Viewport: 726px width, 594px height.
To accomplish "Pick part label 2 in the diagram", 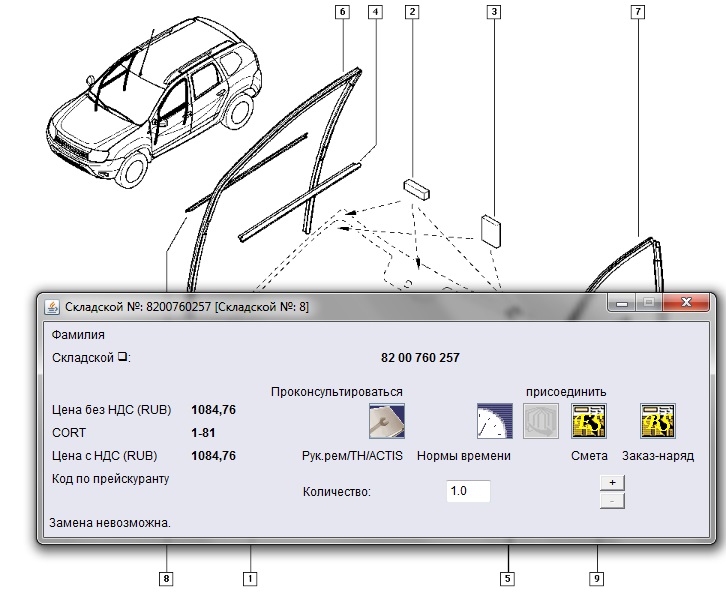I will tap(411, 12).
